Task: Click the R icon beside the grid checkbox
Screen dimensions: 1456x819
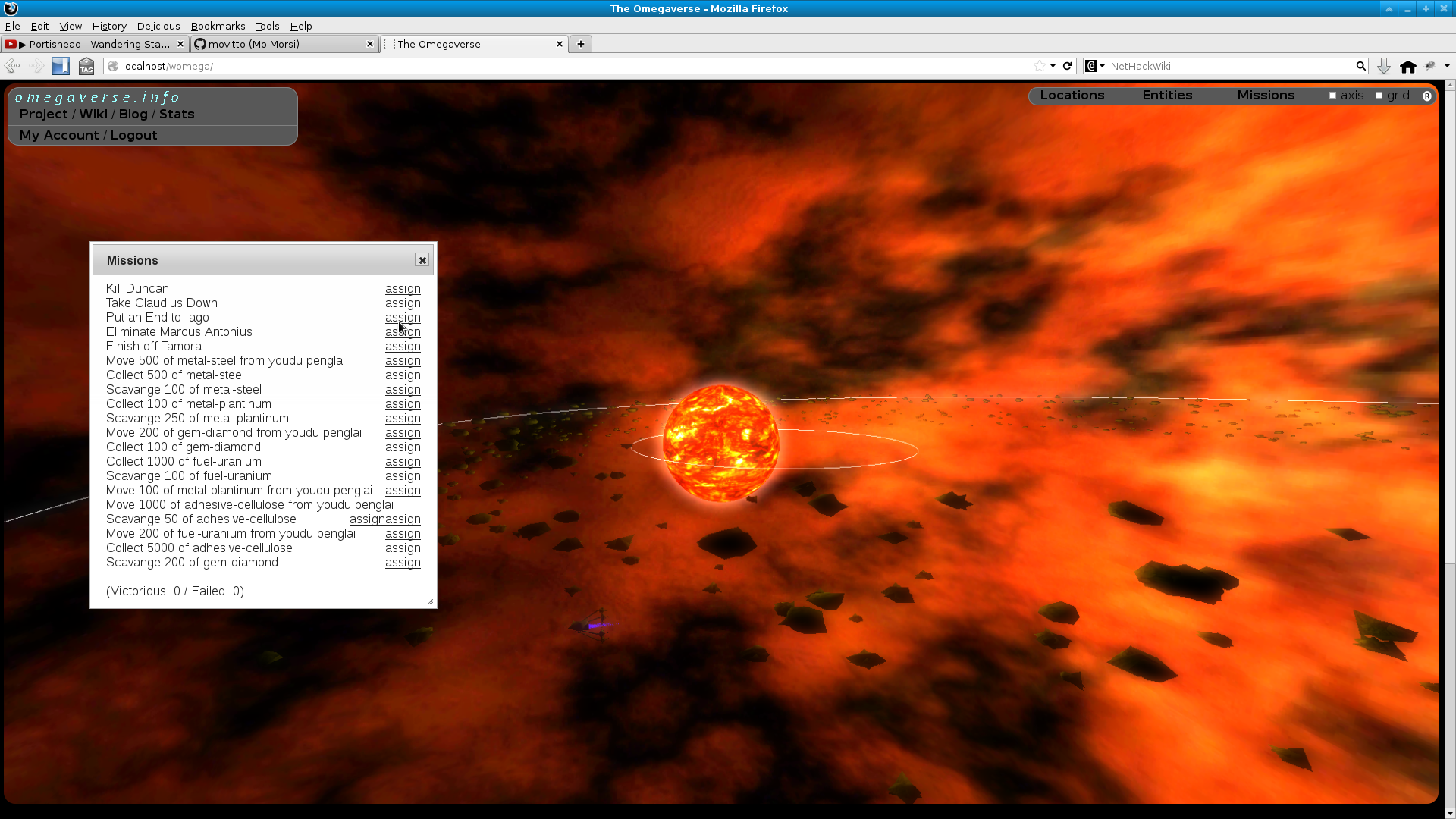Action: (1428, 96)
